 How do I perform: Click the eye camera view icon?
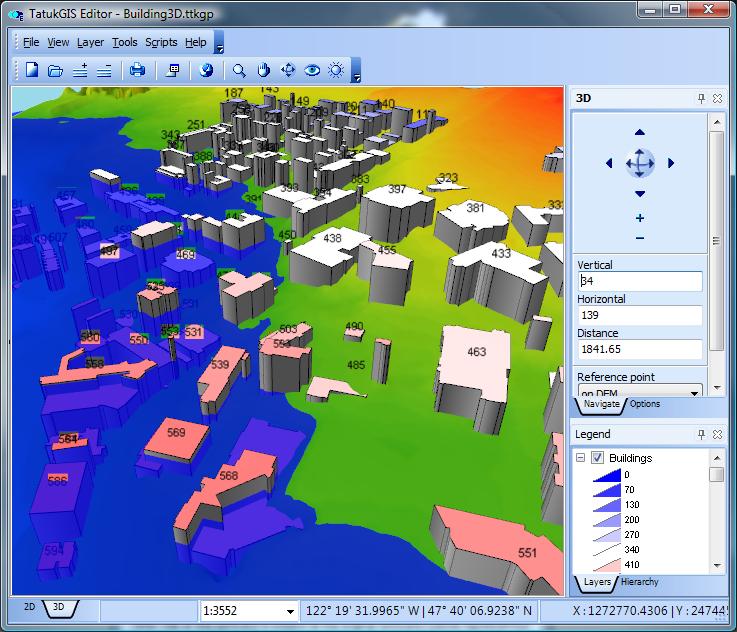coord(312,70)
